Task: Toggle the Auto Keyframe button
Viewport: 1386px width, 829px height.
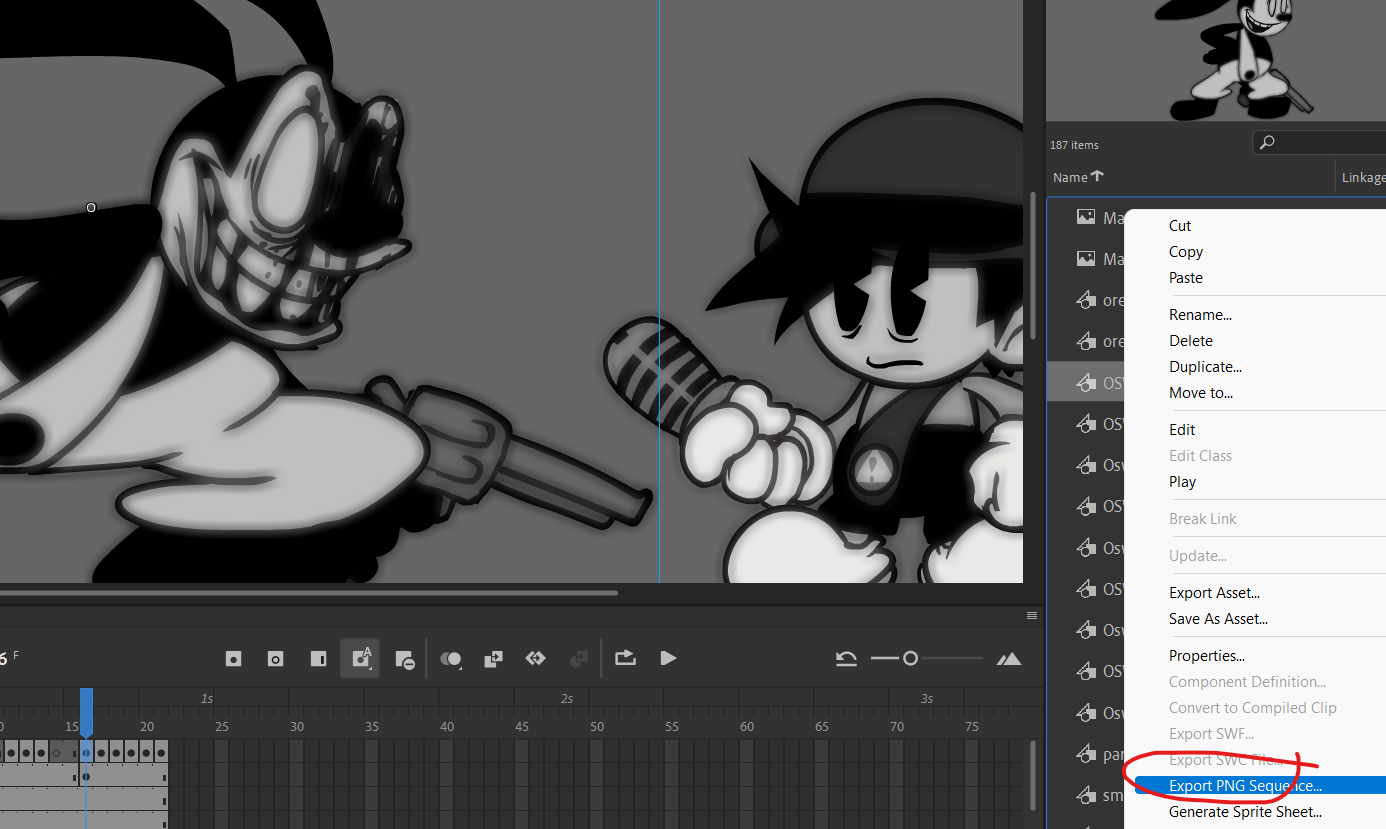Action: 360,659
